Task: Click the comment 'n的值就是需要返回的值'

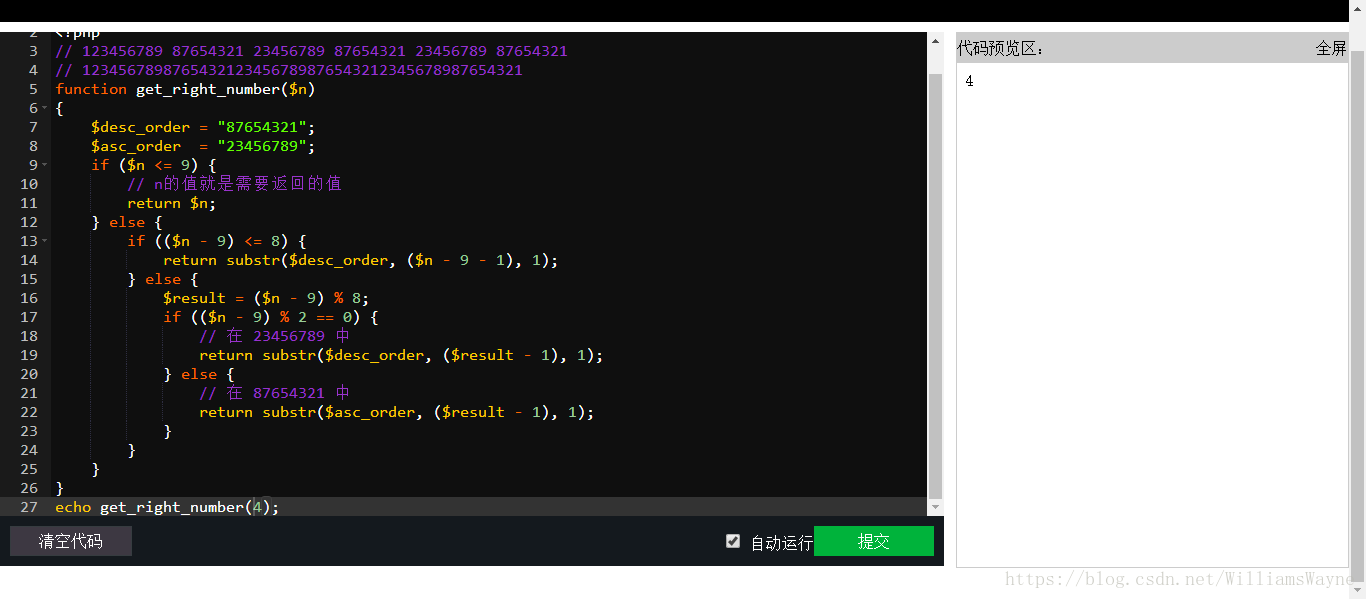Action: (x=235, y=184)
